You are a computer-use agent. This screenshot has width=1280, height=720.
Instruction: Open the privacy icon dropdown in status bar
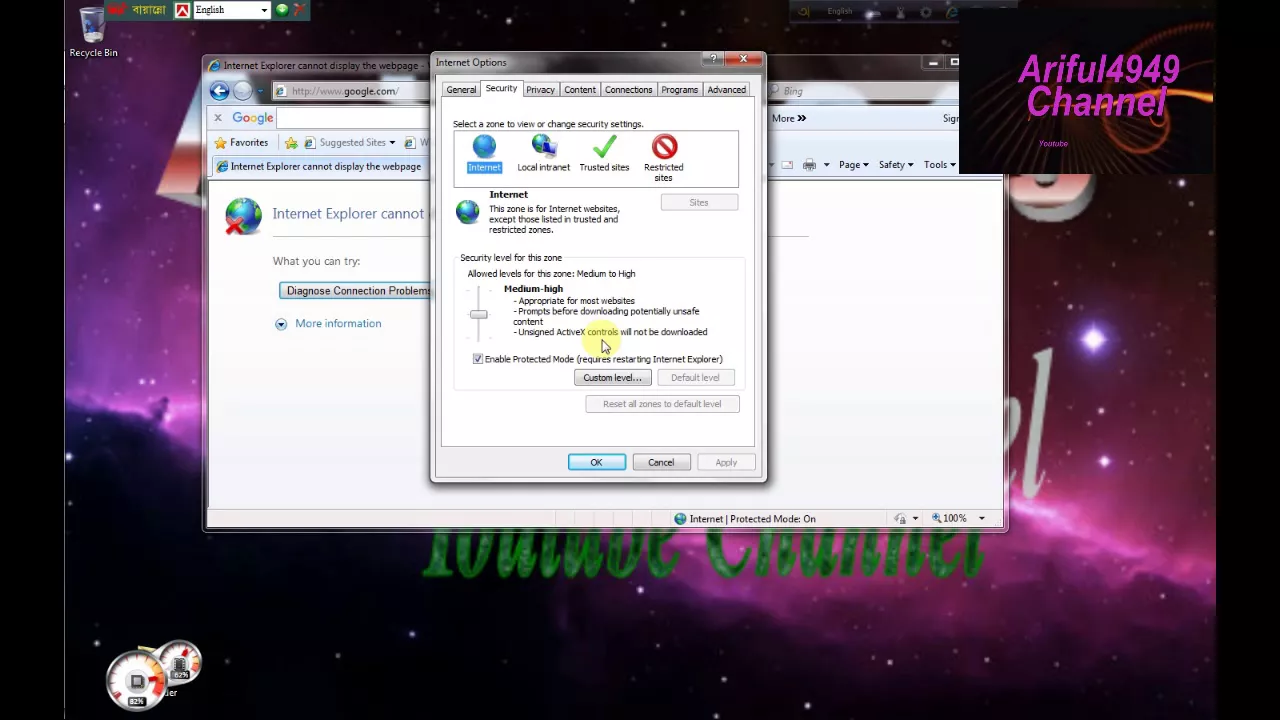pos(915,519)
